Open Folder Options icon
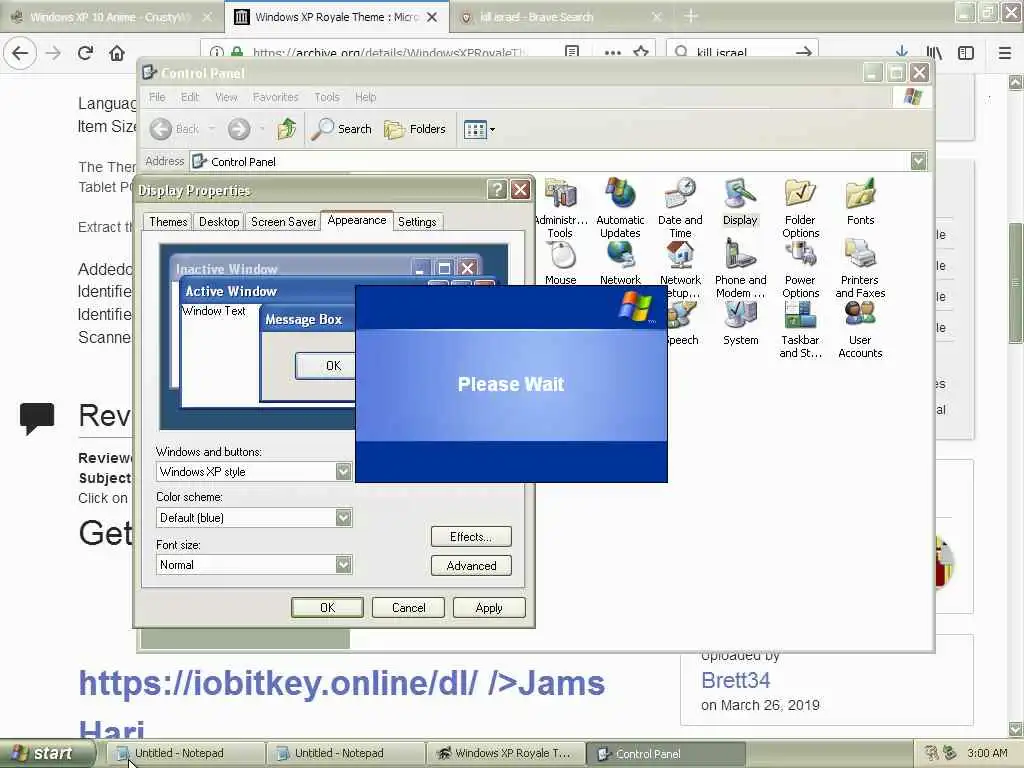The width and height of the screenshot is (1024, 768). pos(800,208)
